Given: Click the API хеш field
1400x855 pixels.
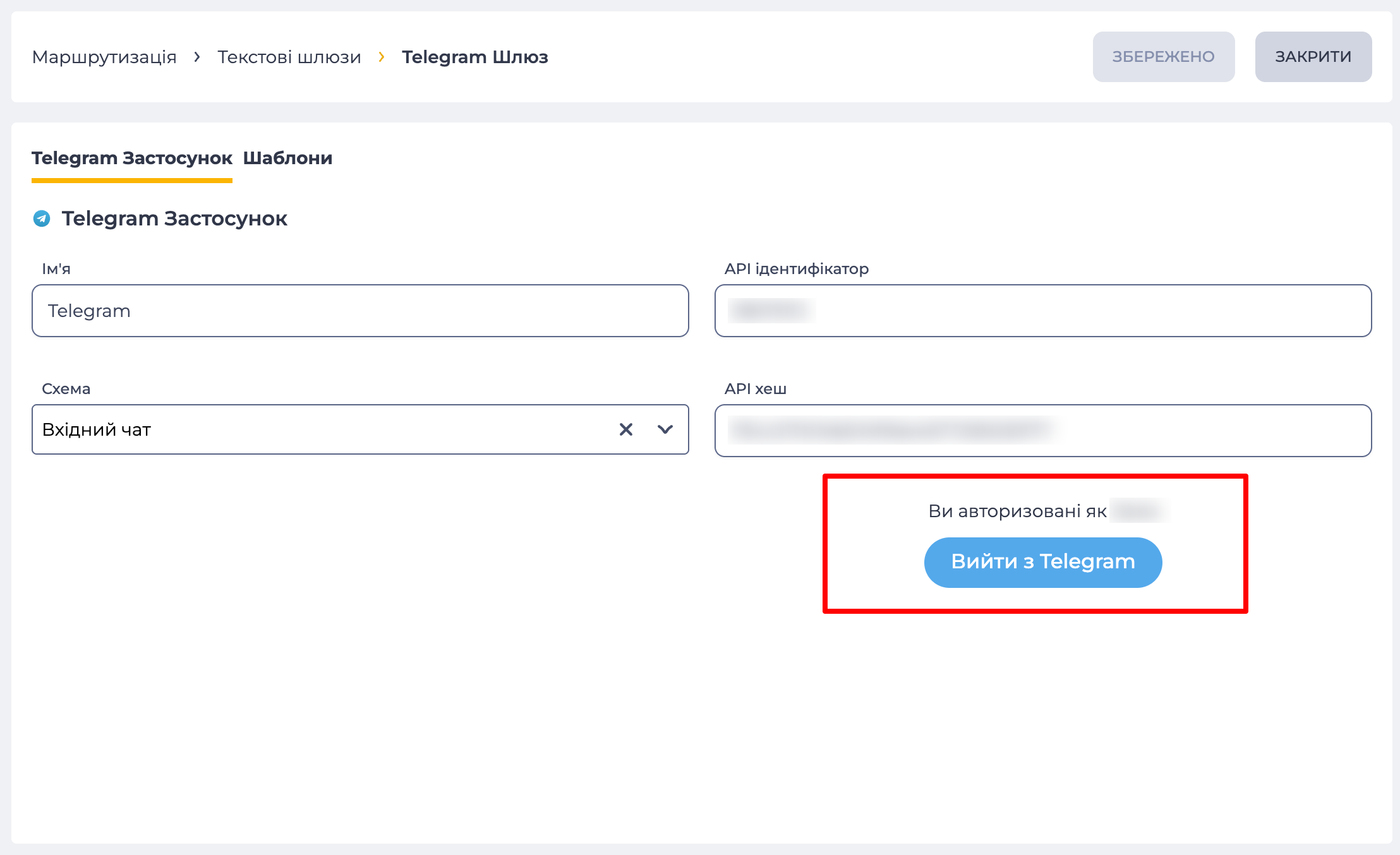Looking at the screenshot, I should [1043, 431].
